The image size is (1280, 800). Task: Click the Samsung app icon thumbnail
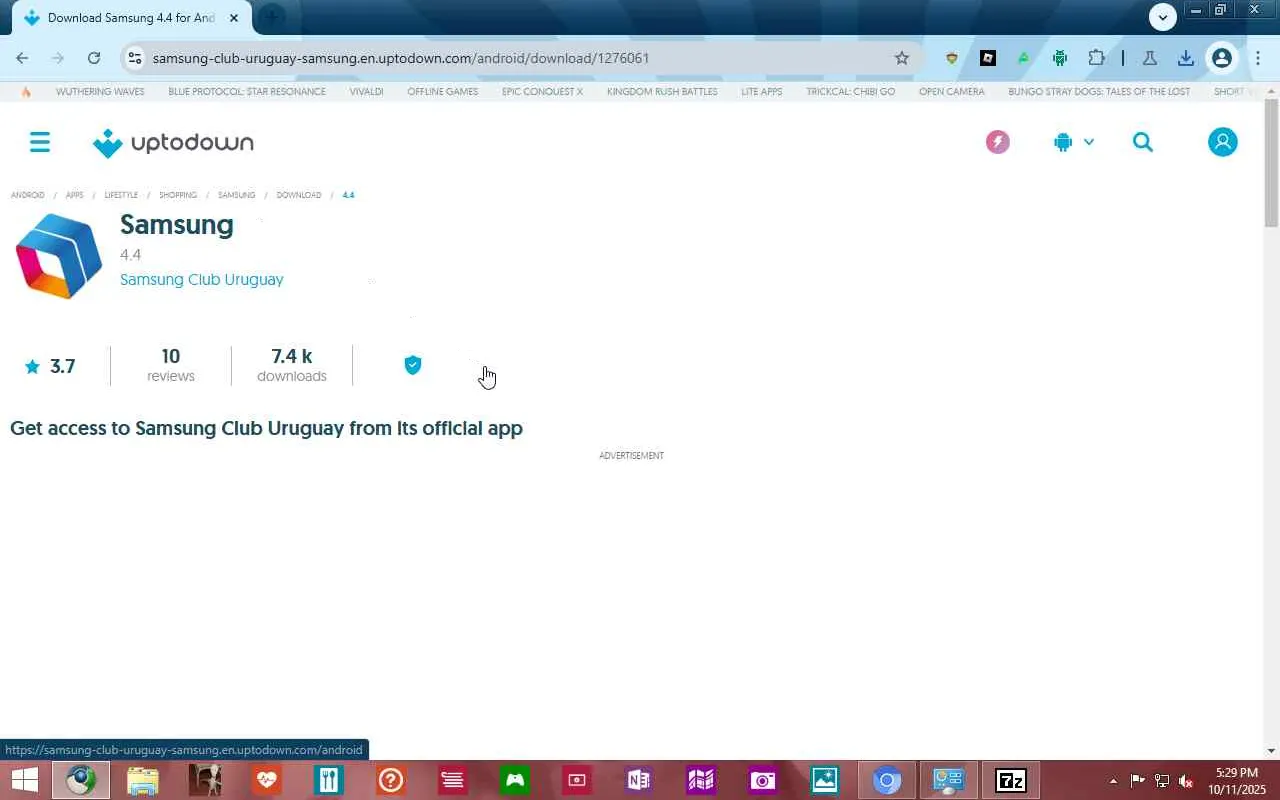59,256
